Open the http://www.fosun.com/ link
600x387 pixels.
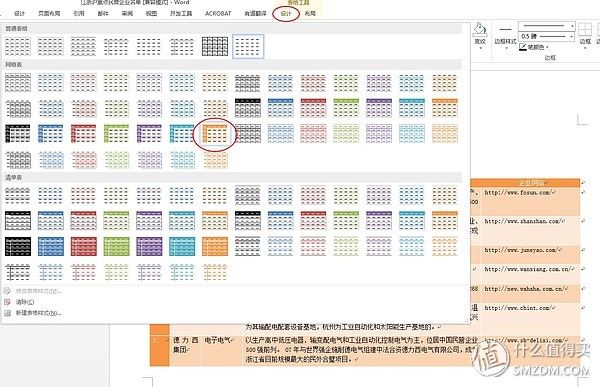(519, 193)
